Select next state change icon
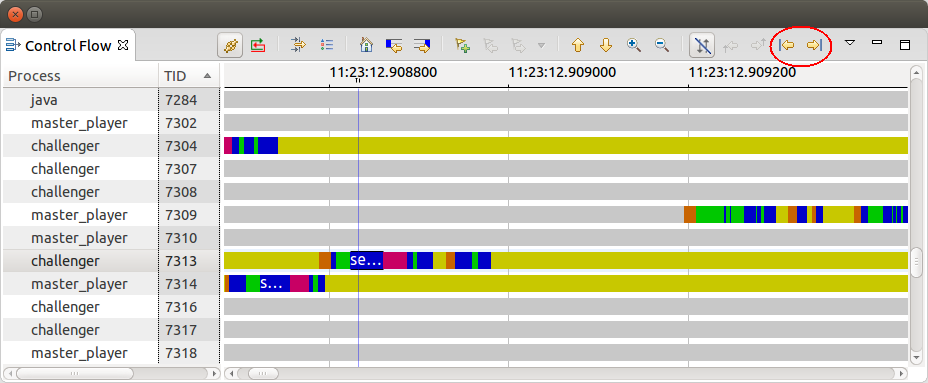This screenshot has width=928, height=383. pos(421,45)
